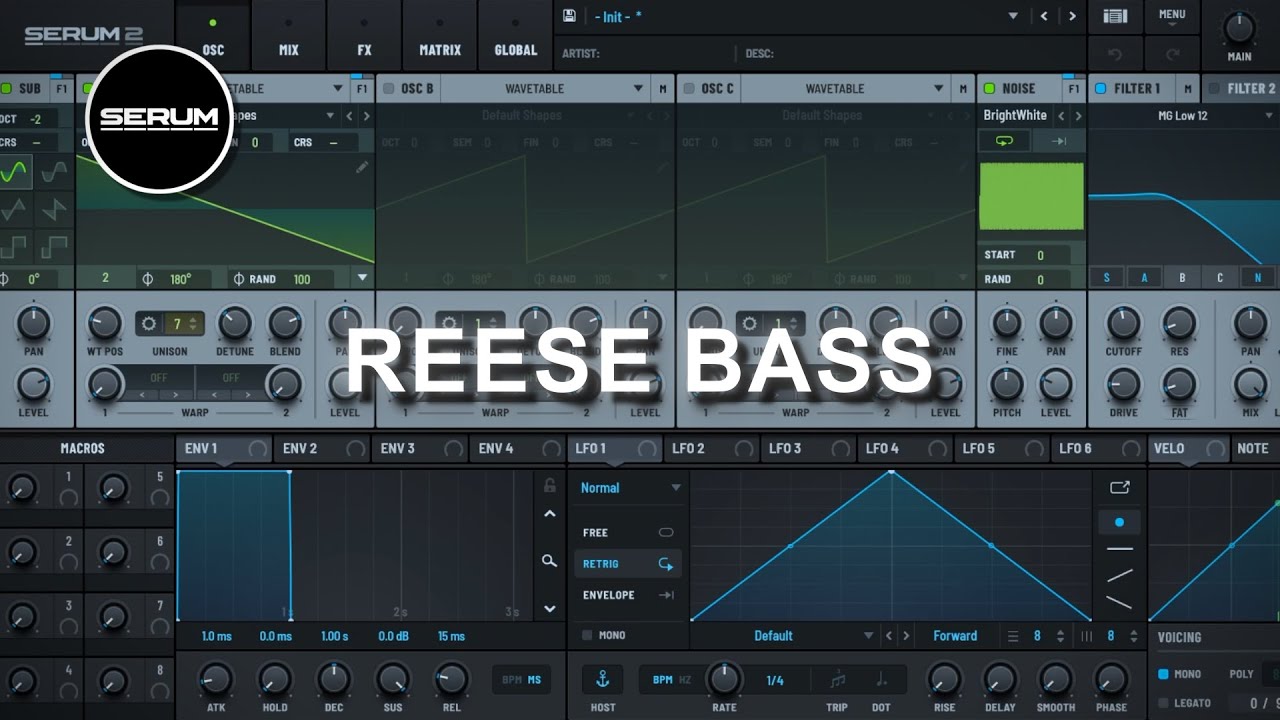The image size is (1280, 720).
Task: Click the envelope zoom magnifier icon
Action: coord(549,561)
